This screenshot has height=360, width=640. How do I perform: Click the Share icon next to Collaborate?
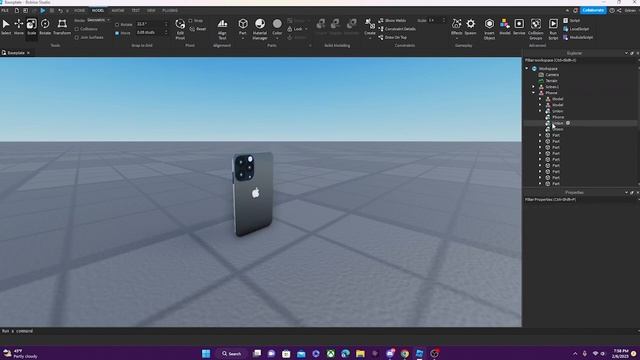pyautogui.click(x=619, y=10)
